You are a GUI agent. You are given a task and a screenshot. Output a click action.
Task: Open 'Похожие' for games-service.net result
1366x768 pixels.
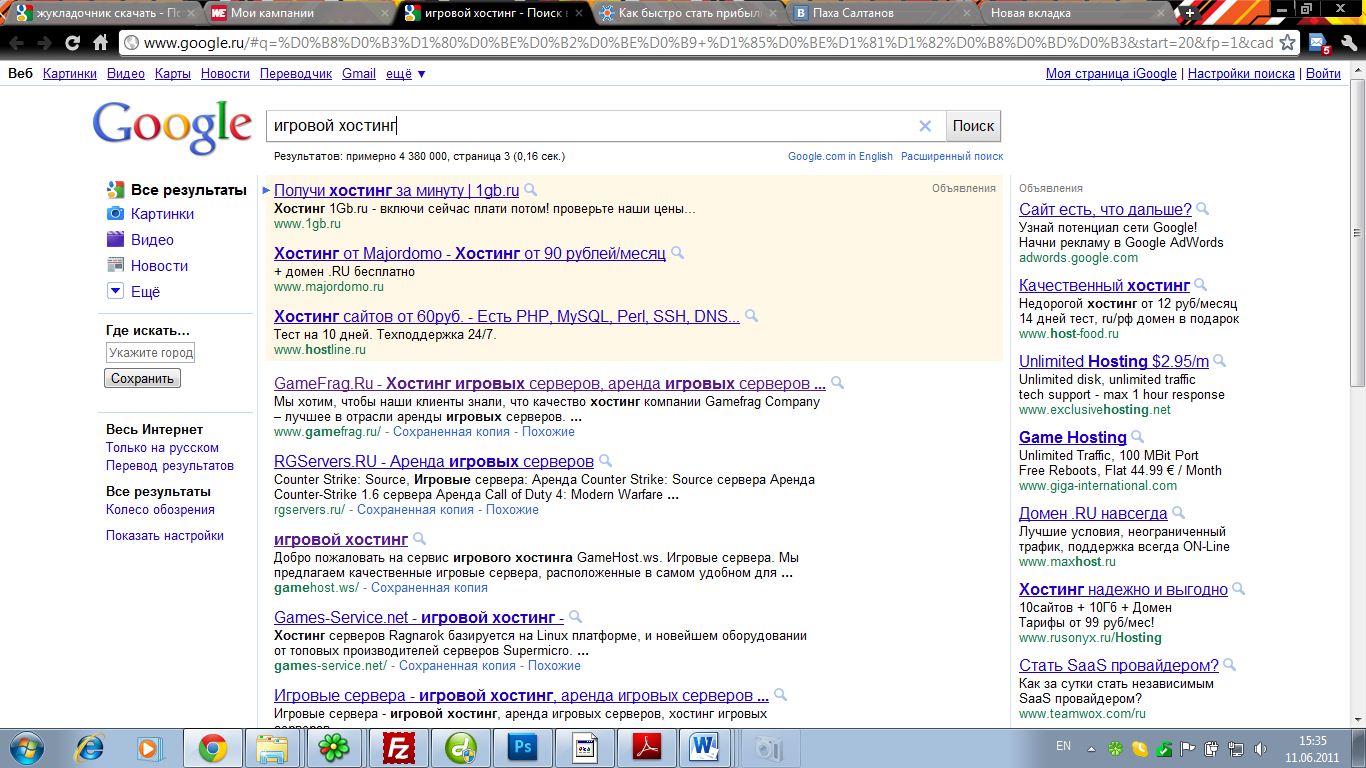554,666
